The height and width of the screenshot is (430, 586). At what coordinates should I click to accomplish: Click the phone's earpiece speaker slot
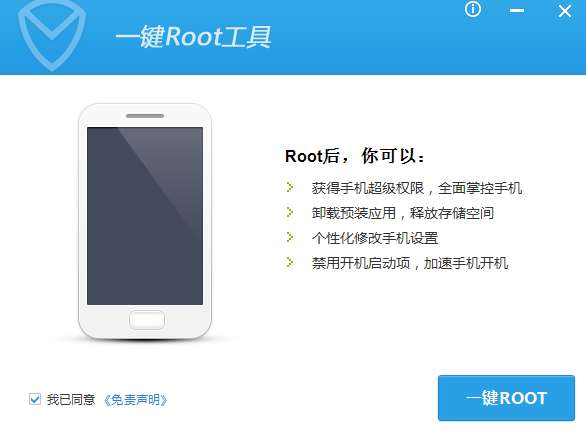[145, 116]
